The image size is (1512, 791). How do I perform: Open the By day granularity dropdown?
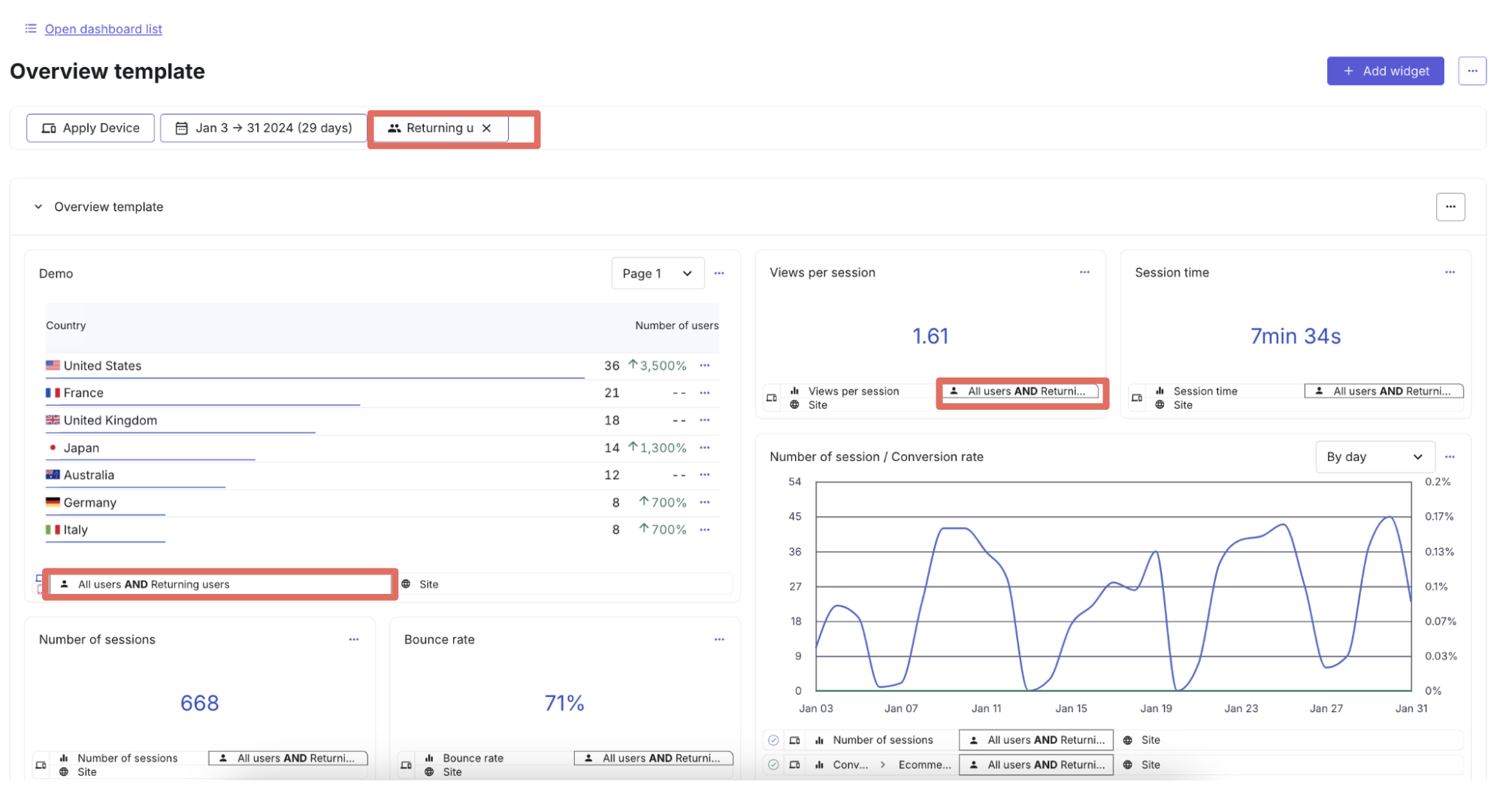pos(1375,457)
